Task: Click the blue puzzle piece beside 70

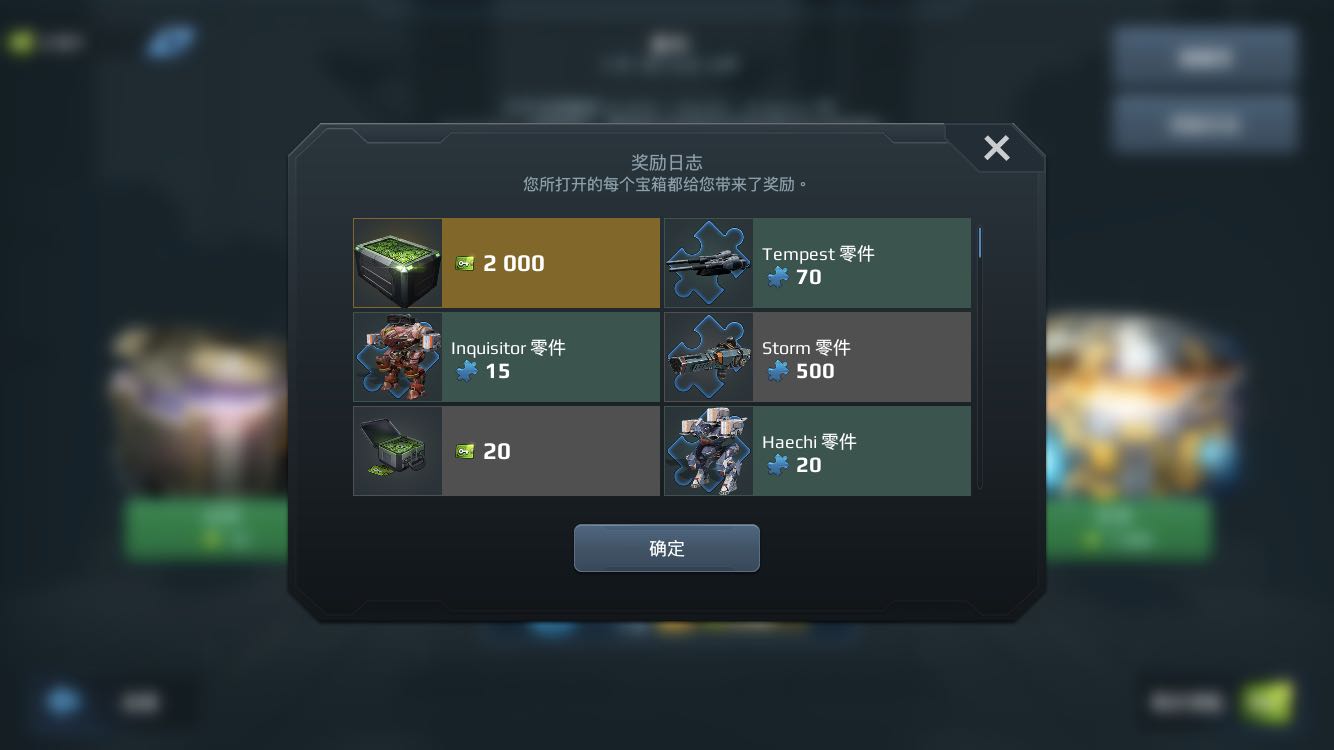Action: (x=777, y=277)
